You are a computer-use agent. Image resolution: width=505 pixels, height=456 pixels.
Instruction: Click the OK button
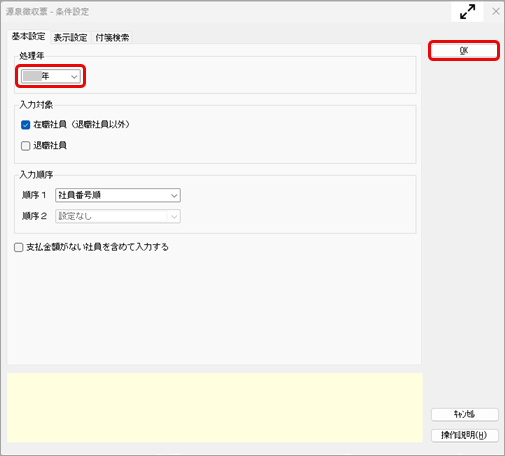tap(464, 51)
